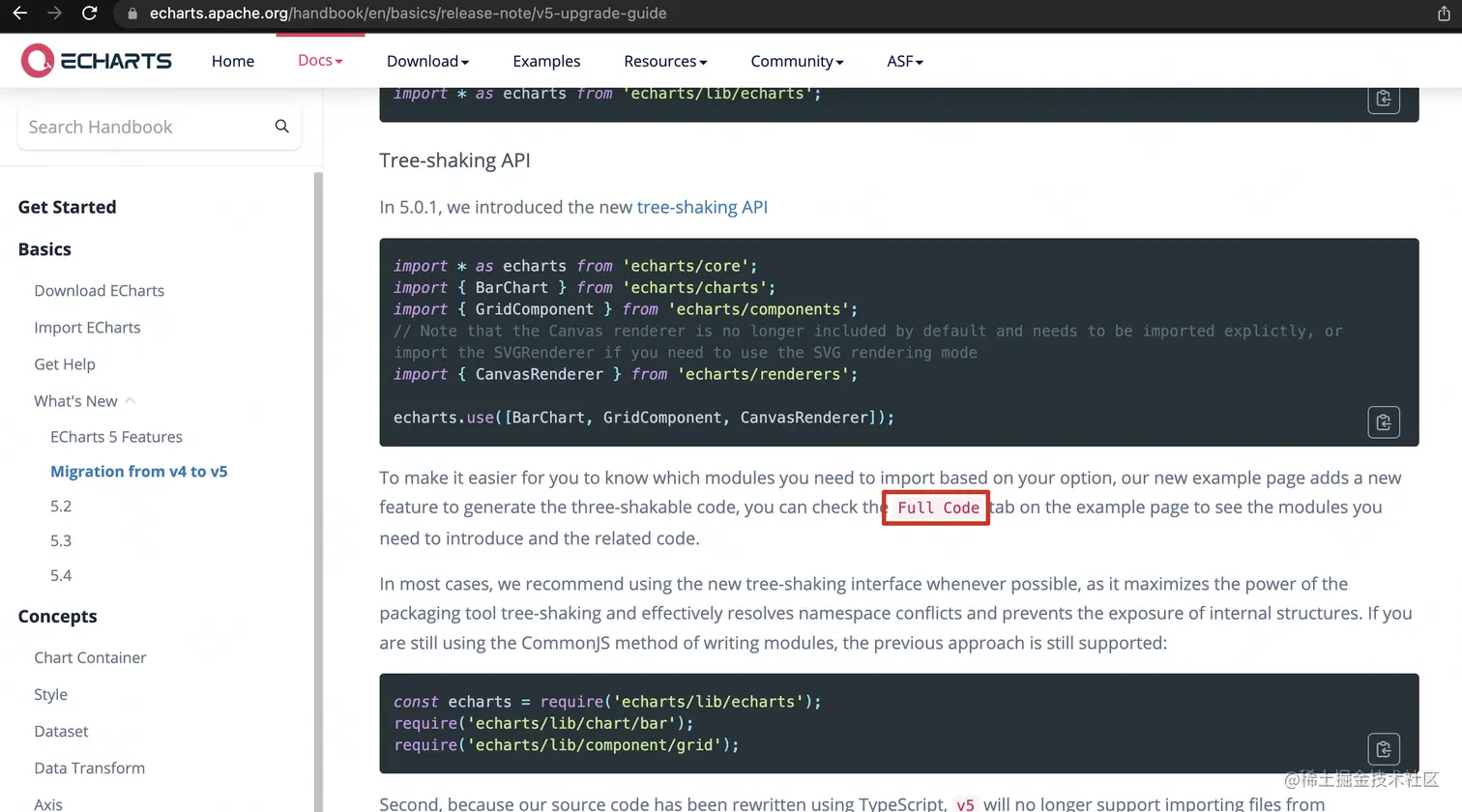Open the 5.3 release notes entry
This screenshot has width=1462, height=812.
[61, 541]
